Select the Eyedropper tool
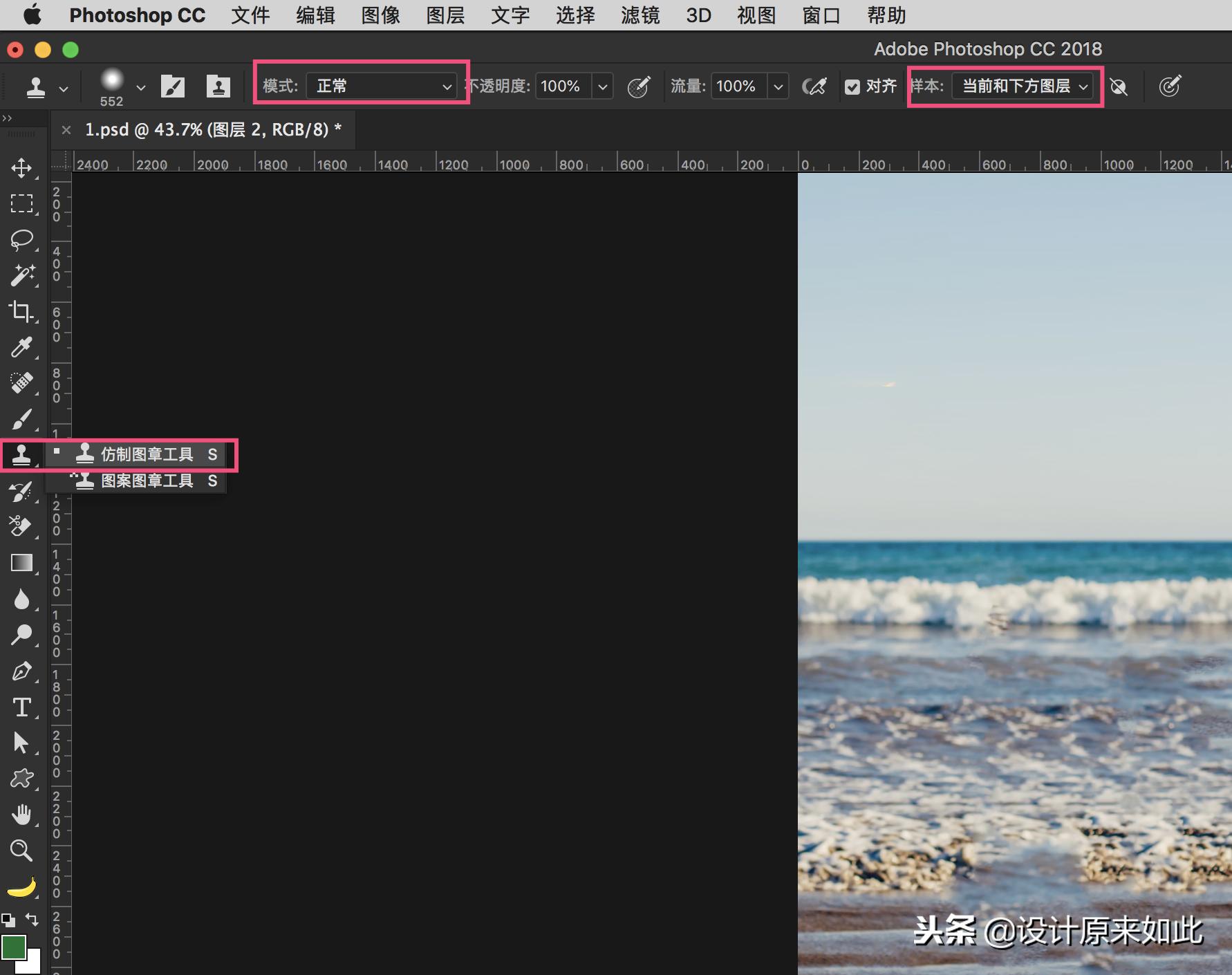The width and height of the screenshot is (1232, 975). click(21, 347)
